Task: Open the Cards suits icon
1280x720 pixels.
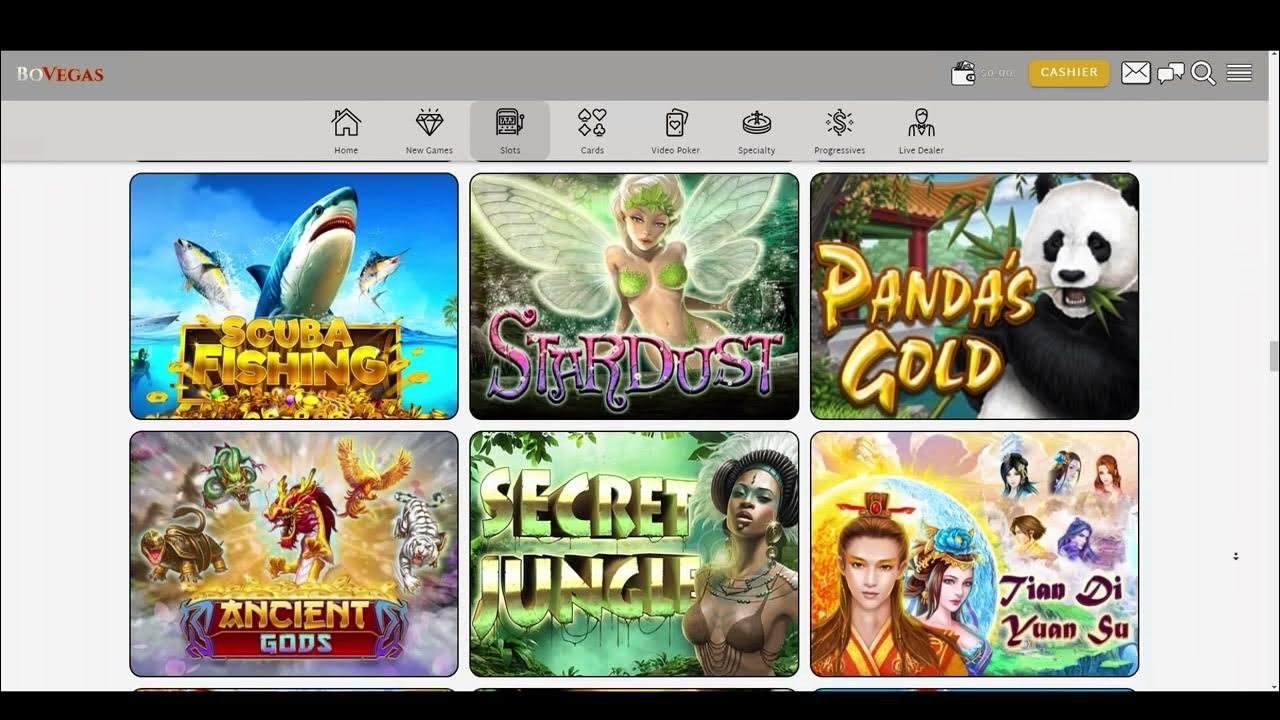Action: [x=592, y=123]
